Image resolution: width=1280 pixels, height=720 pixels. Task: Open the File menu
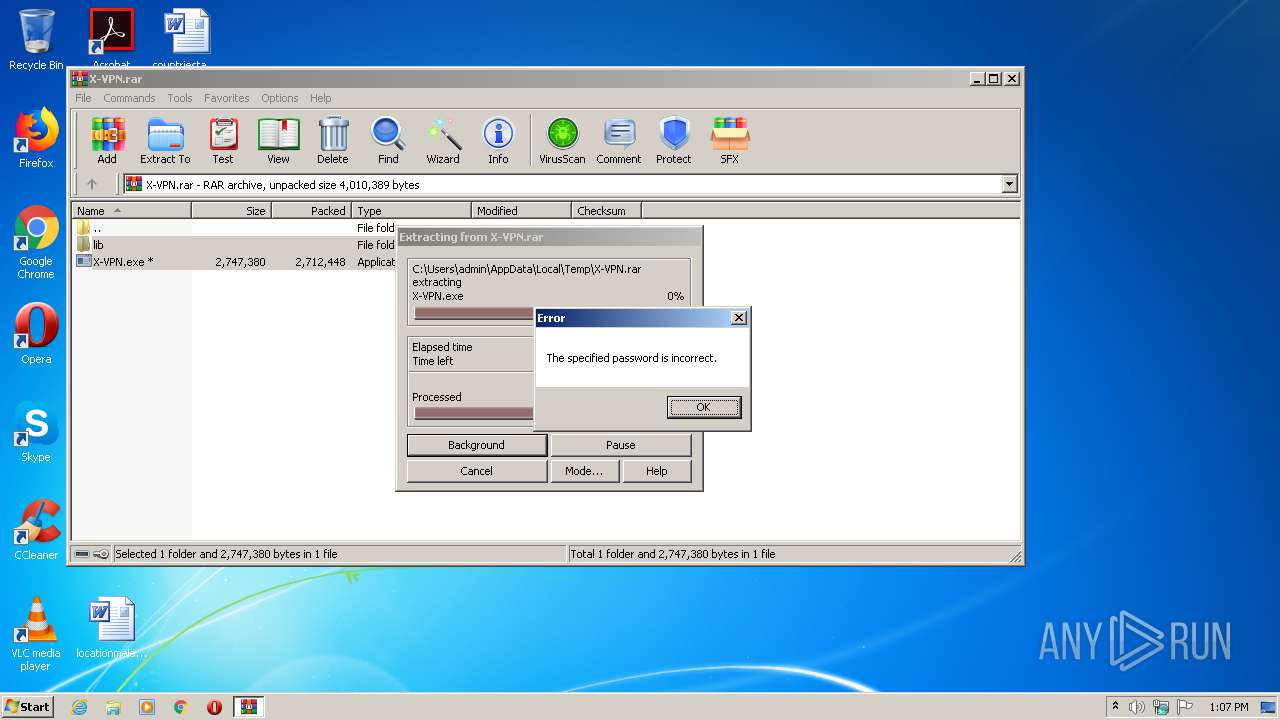83,98
